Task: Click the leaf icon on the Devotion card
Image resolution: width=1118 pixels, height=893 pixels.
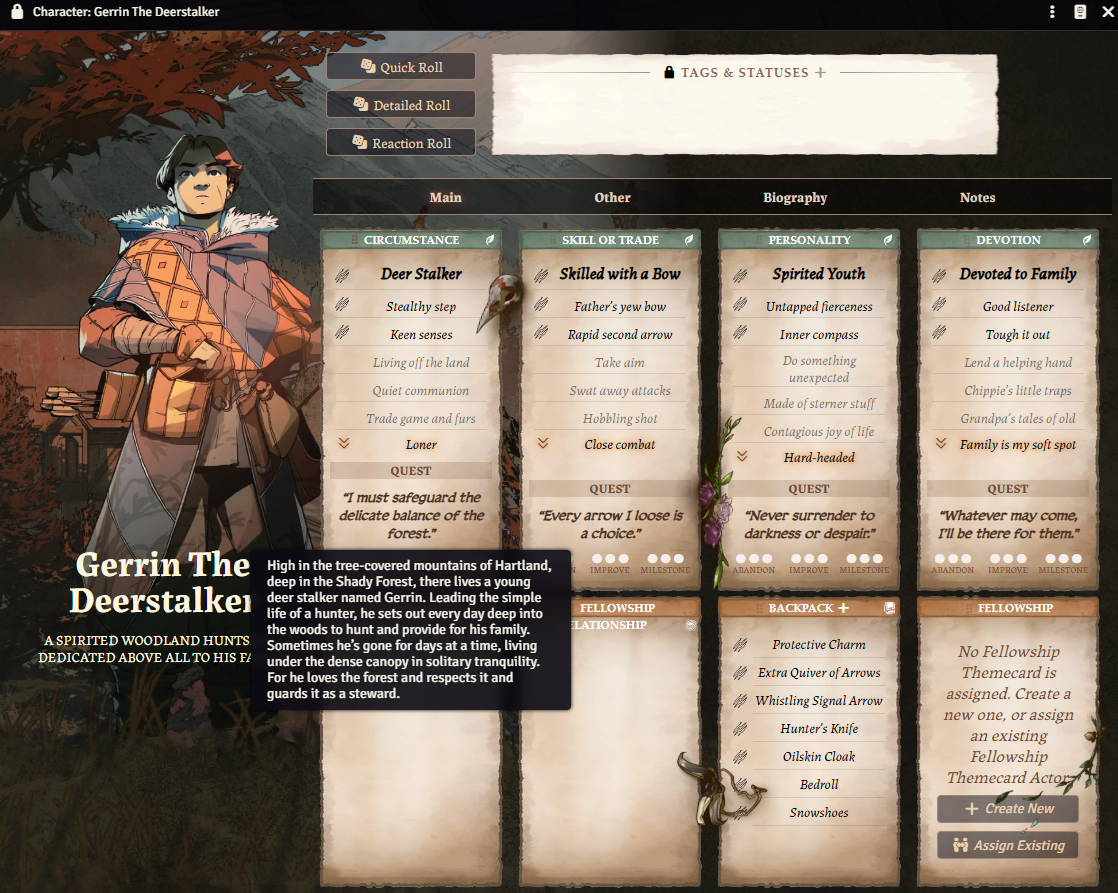Action: (1087, 240)
